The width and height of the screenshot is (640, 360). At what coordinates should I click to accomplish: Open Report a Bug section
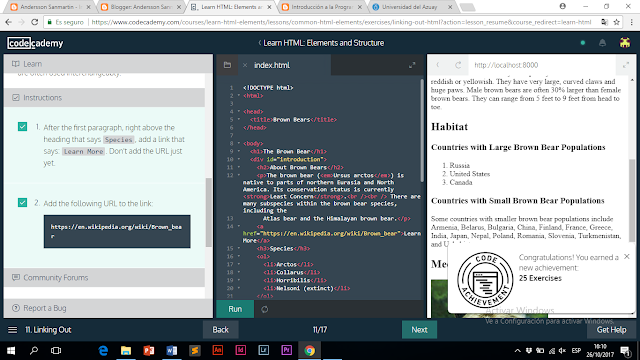pyautogui.click(x=108, y=308)
